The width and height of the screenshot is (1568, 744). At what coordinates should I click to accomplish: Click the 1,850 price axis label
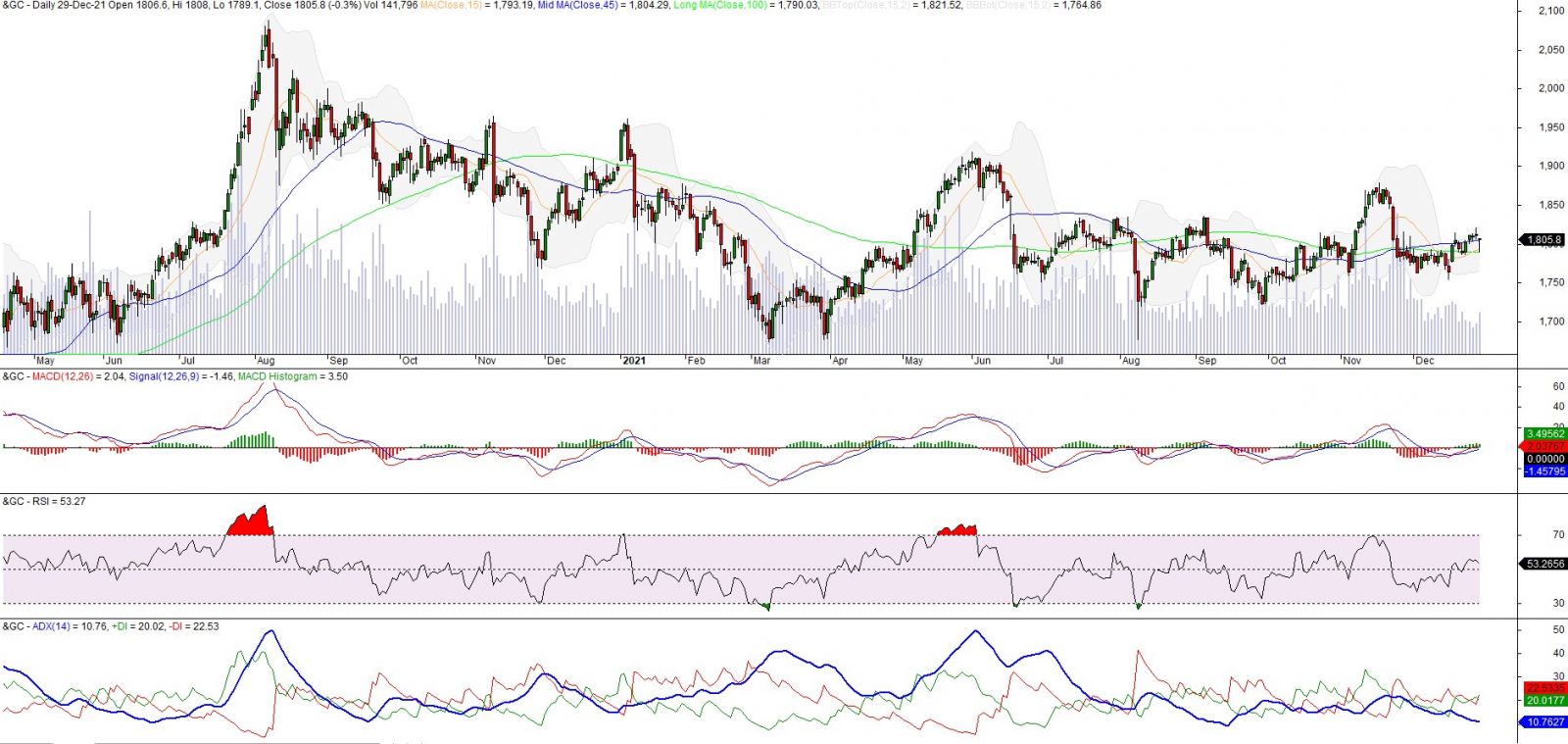(1551, 205)
